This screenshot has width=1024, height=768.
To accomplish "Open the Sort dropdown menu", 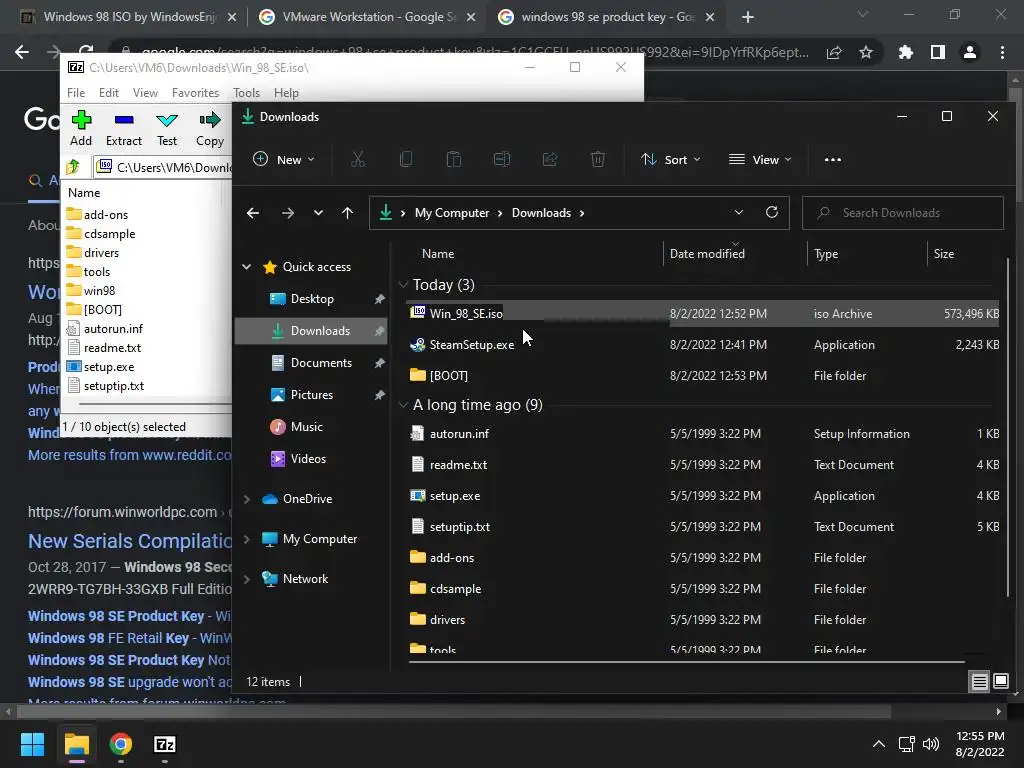I will [671, 159].
